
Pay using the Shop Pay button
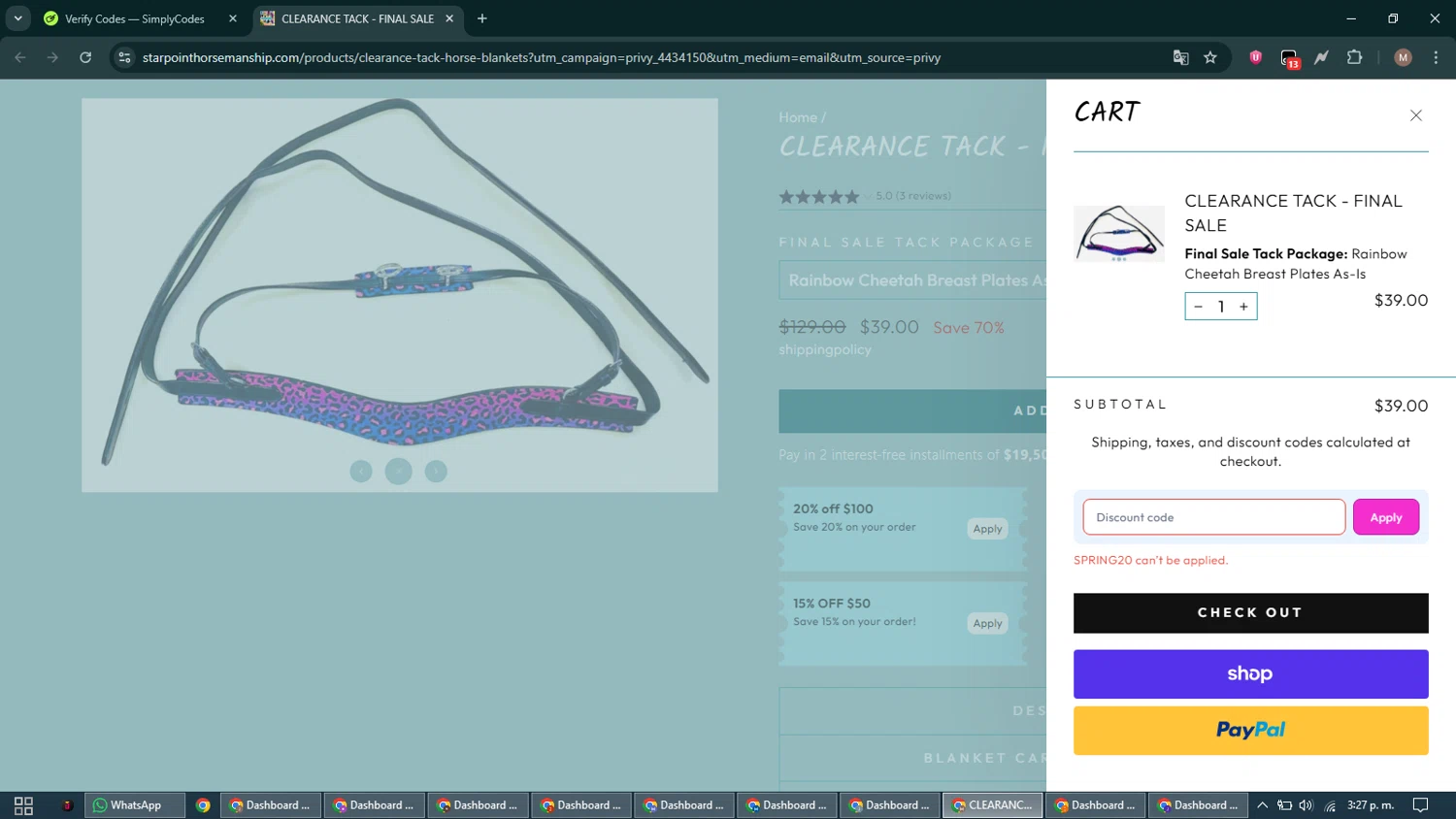click(1250, 674)
